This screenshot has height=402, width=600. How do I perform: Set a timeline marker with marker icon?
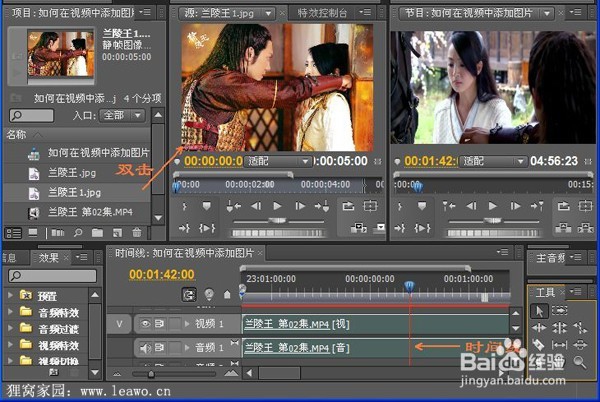pyautogui.click(x=227, y=295)
